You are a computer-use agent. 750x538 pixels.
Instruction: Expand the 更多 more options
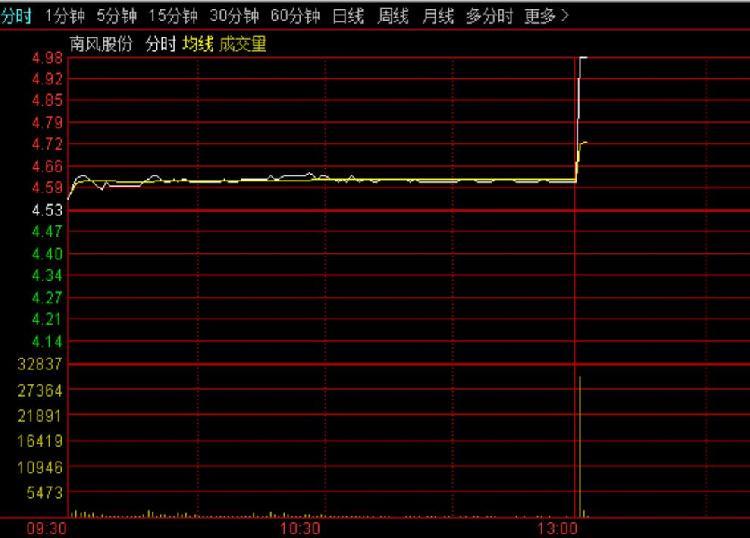[x=546, y=16]
